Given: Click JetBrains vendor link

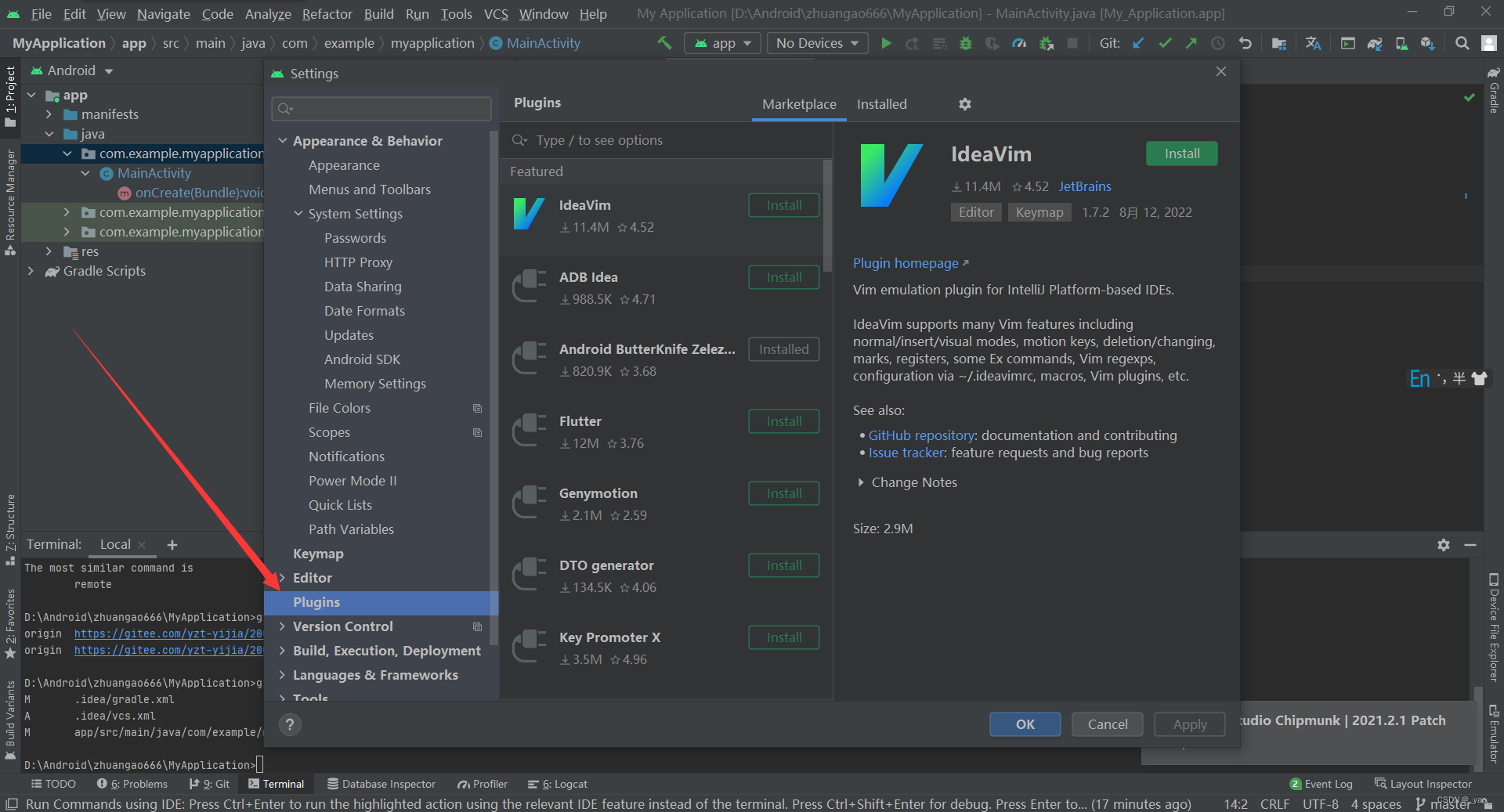Looking at the screenshot, I should click(1084, 186).
